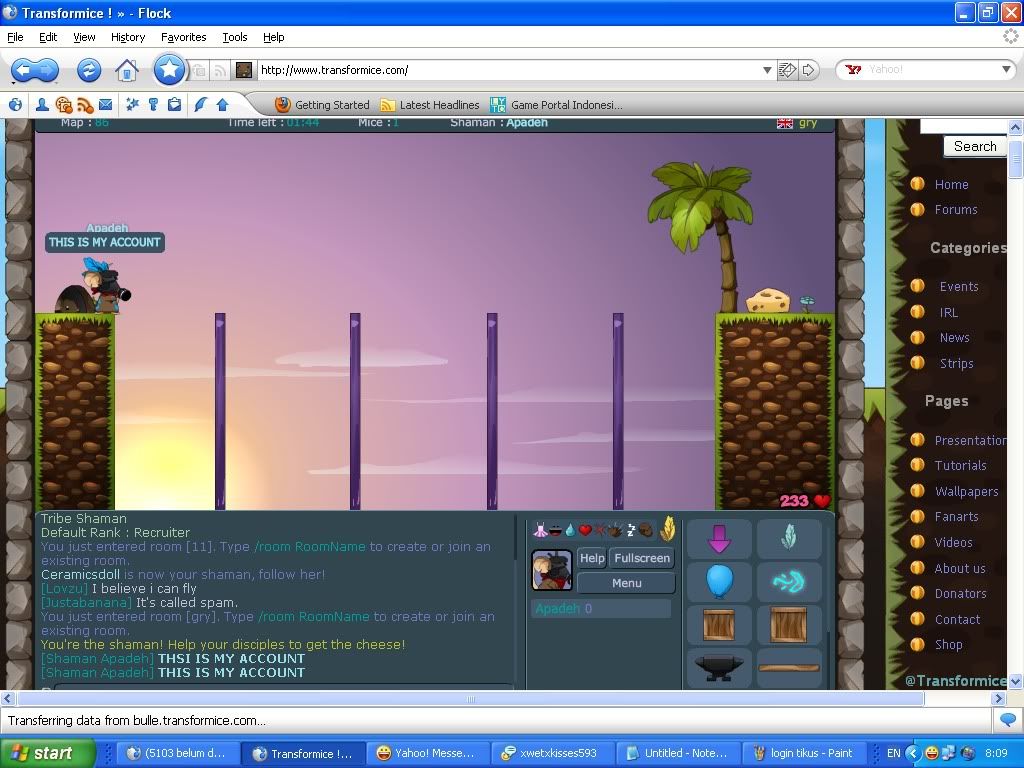Star this page as a favorite
1024x768 pixels.
click(169, 69)
